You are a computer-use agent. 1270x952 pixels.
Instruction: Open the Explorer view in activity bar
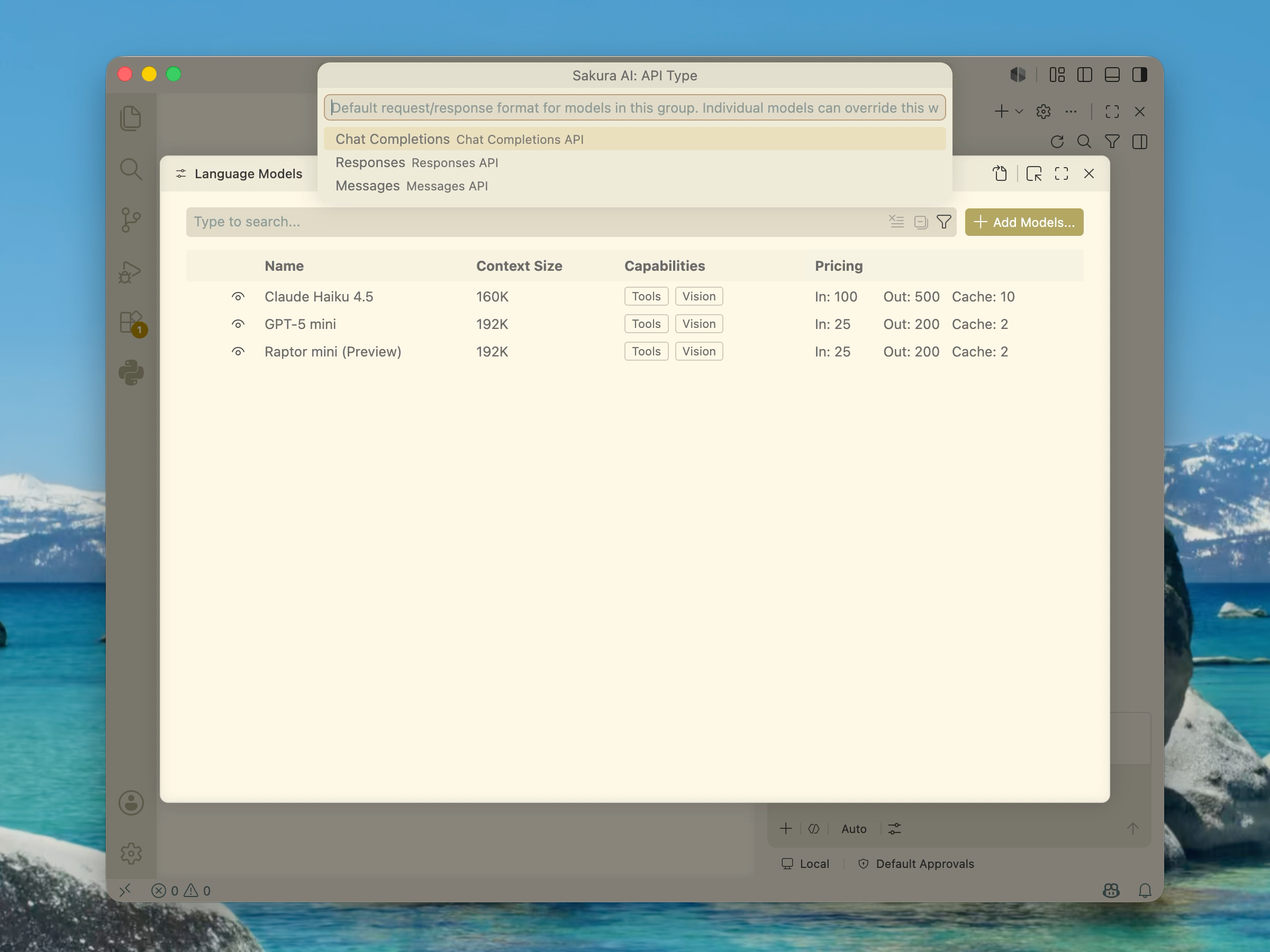coord(131,118)
